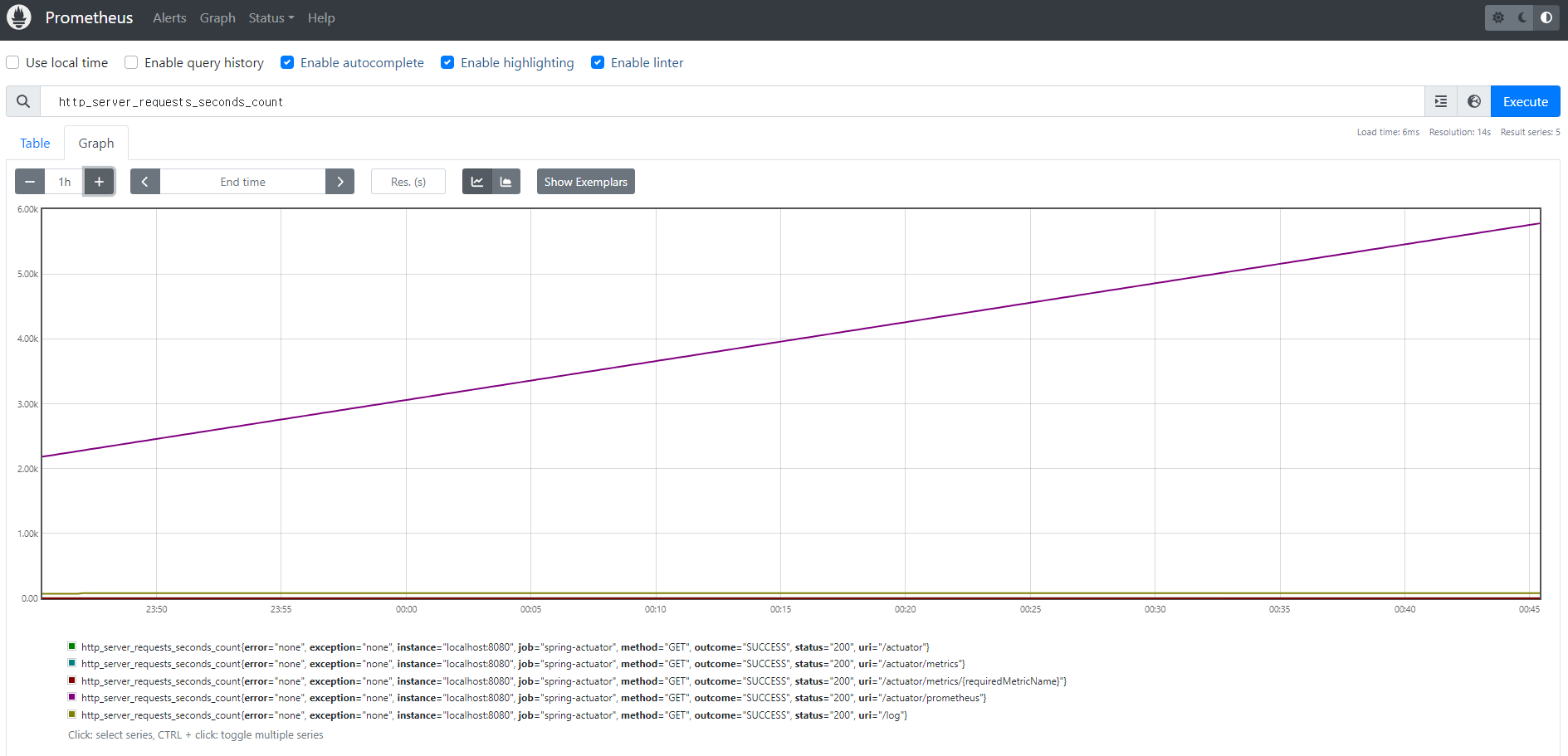Click the 1h range value field
1568x756 pixels.
pos(65,182)
